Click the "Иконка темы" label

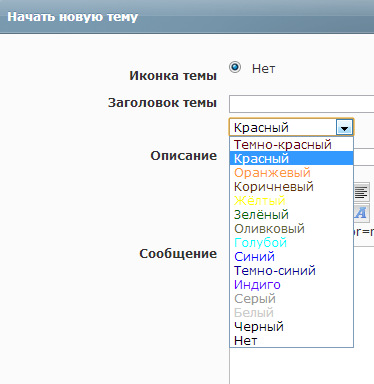click(173, 76)
